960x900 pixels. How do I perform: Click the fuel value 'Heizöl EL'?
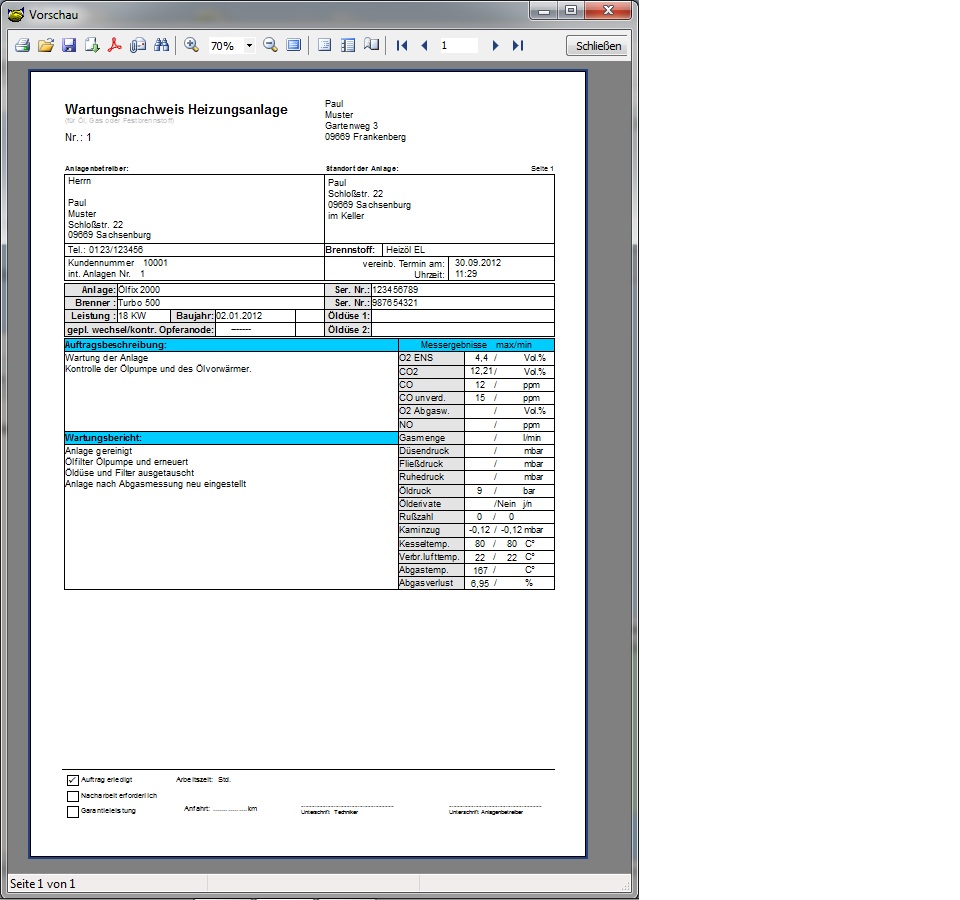pyautogui.click(x=405, y=250)
